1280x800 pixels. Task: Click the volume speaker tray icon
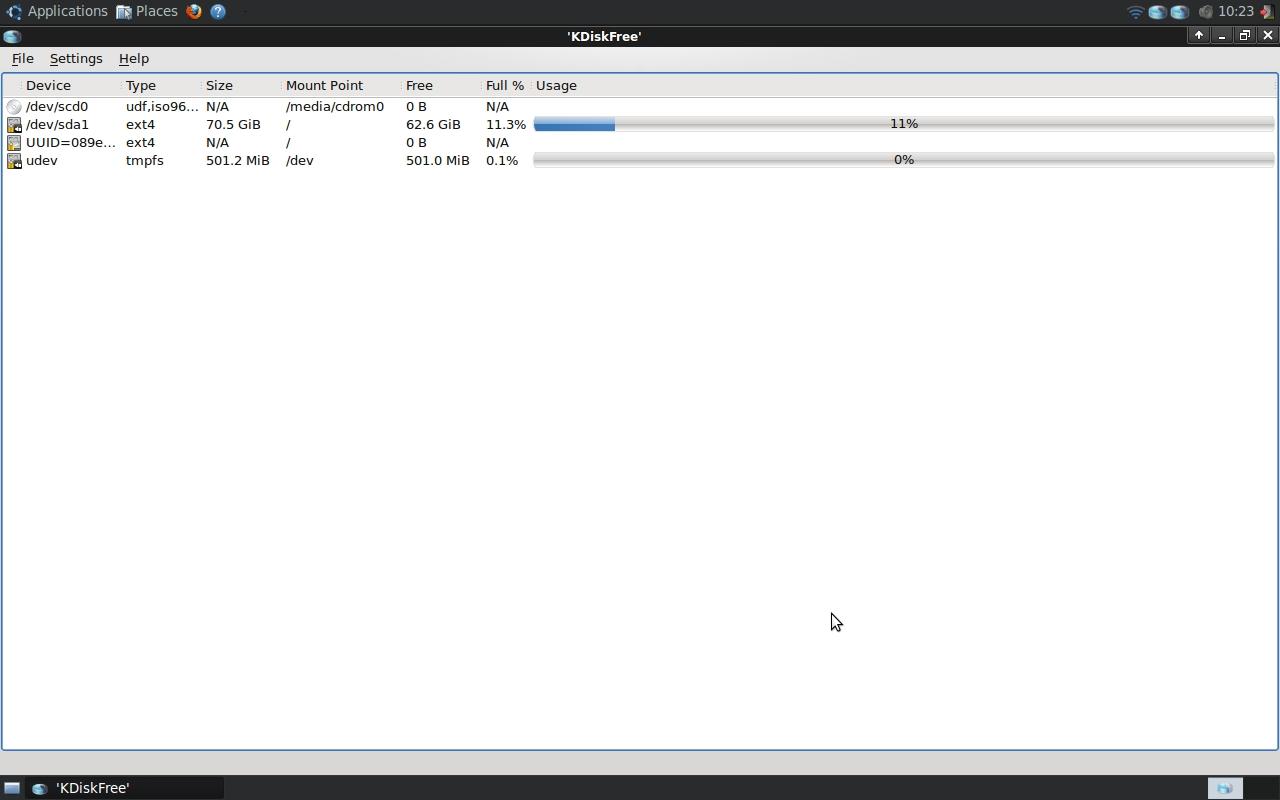pos(1205,12)
